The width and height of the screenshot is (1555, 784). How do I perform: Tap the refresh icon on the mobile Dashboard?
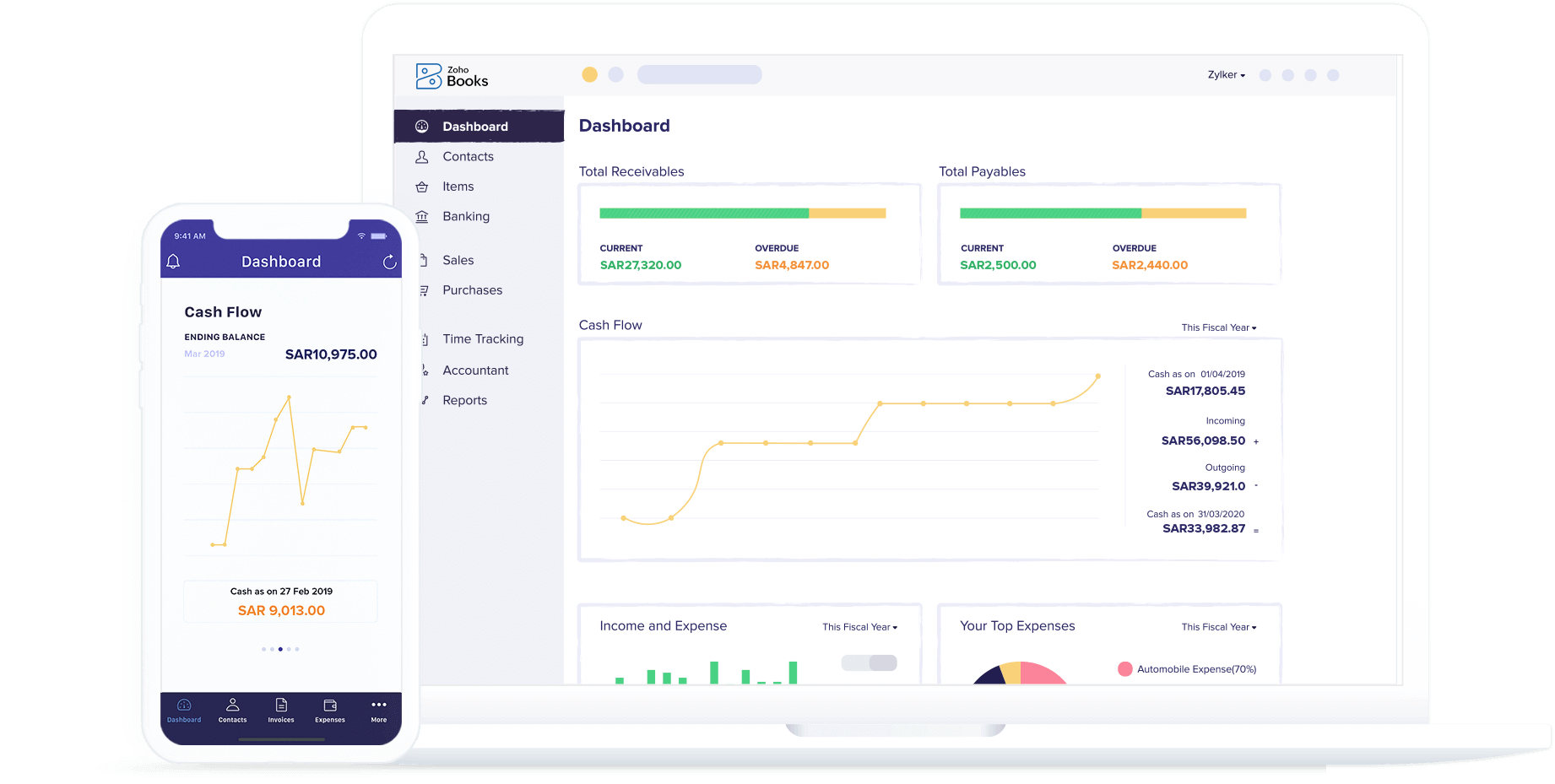(x=389, y=262)
